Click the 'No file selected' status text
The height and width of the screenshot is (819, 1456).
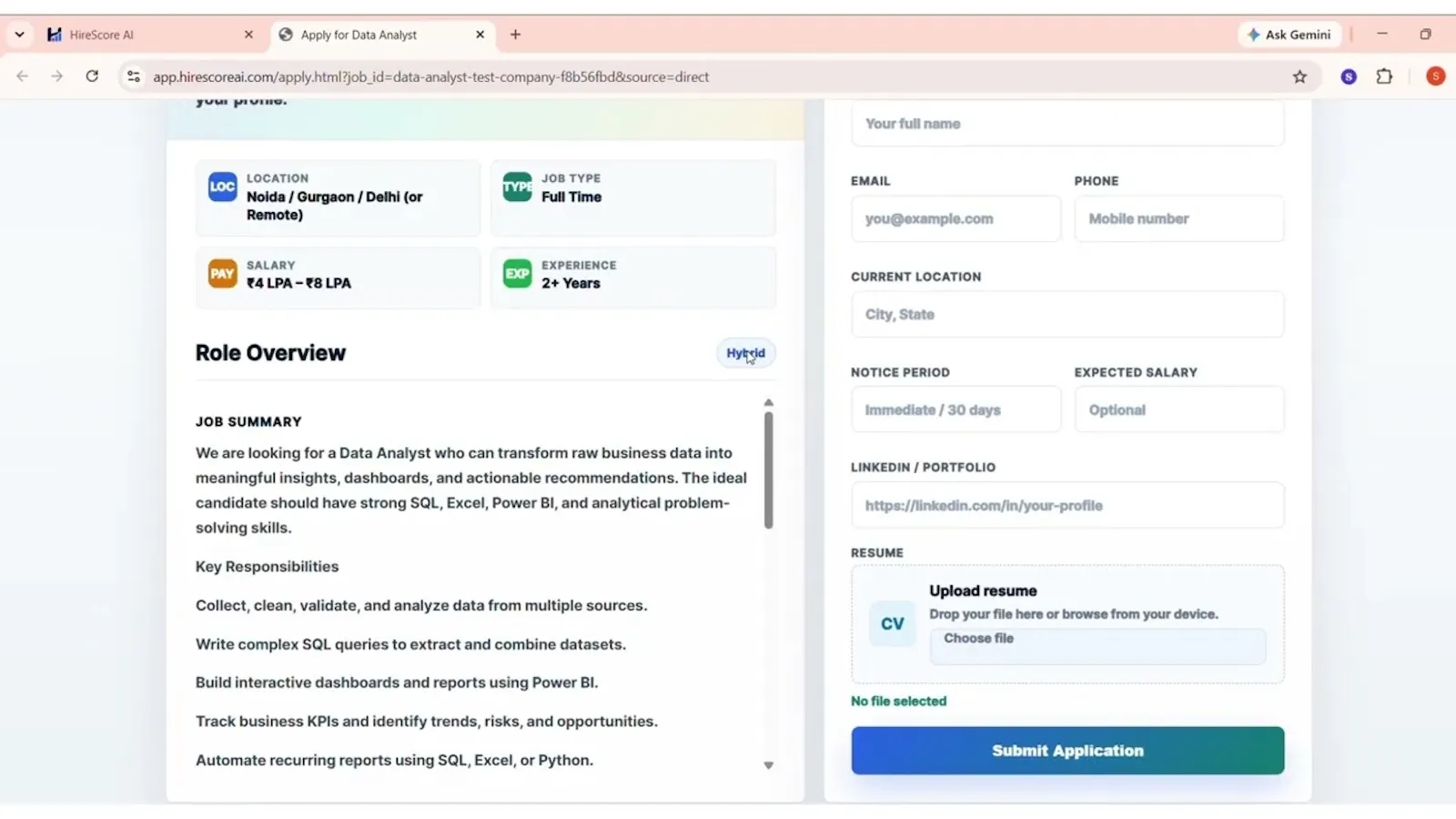click(x=898, y=701)
